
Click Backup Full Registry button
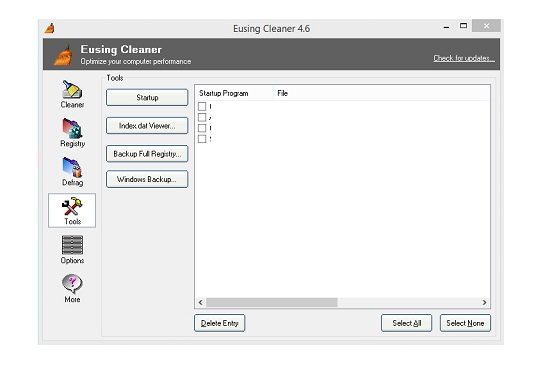coord(147,154)
